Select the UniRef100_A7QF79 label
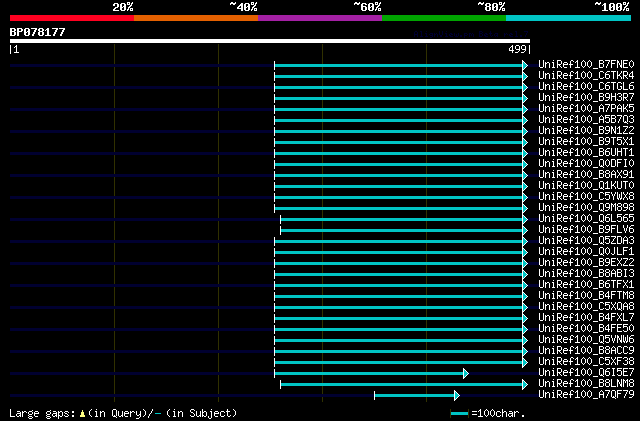This screenshot has width=640, height=421. click(x=586, y=395)
